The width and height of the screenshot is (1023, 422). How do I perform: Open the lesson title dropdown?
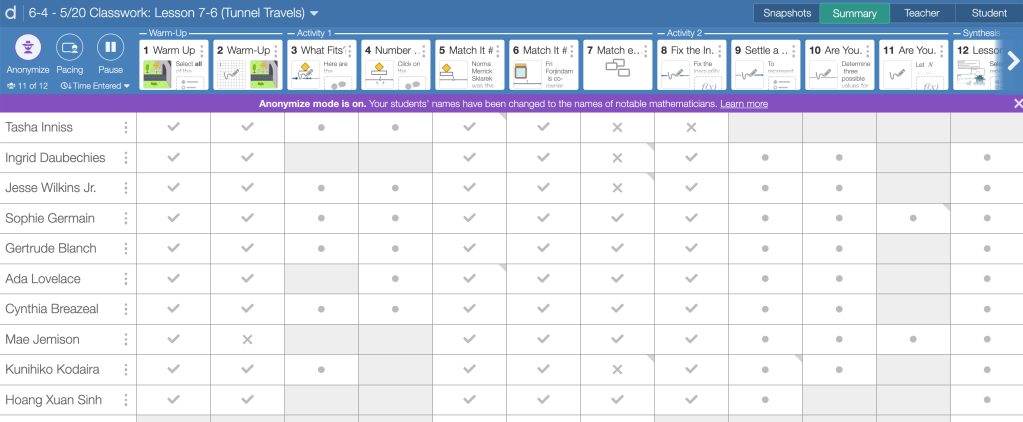314,14
